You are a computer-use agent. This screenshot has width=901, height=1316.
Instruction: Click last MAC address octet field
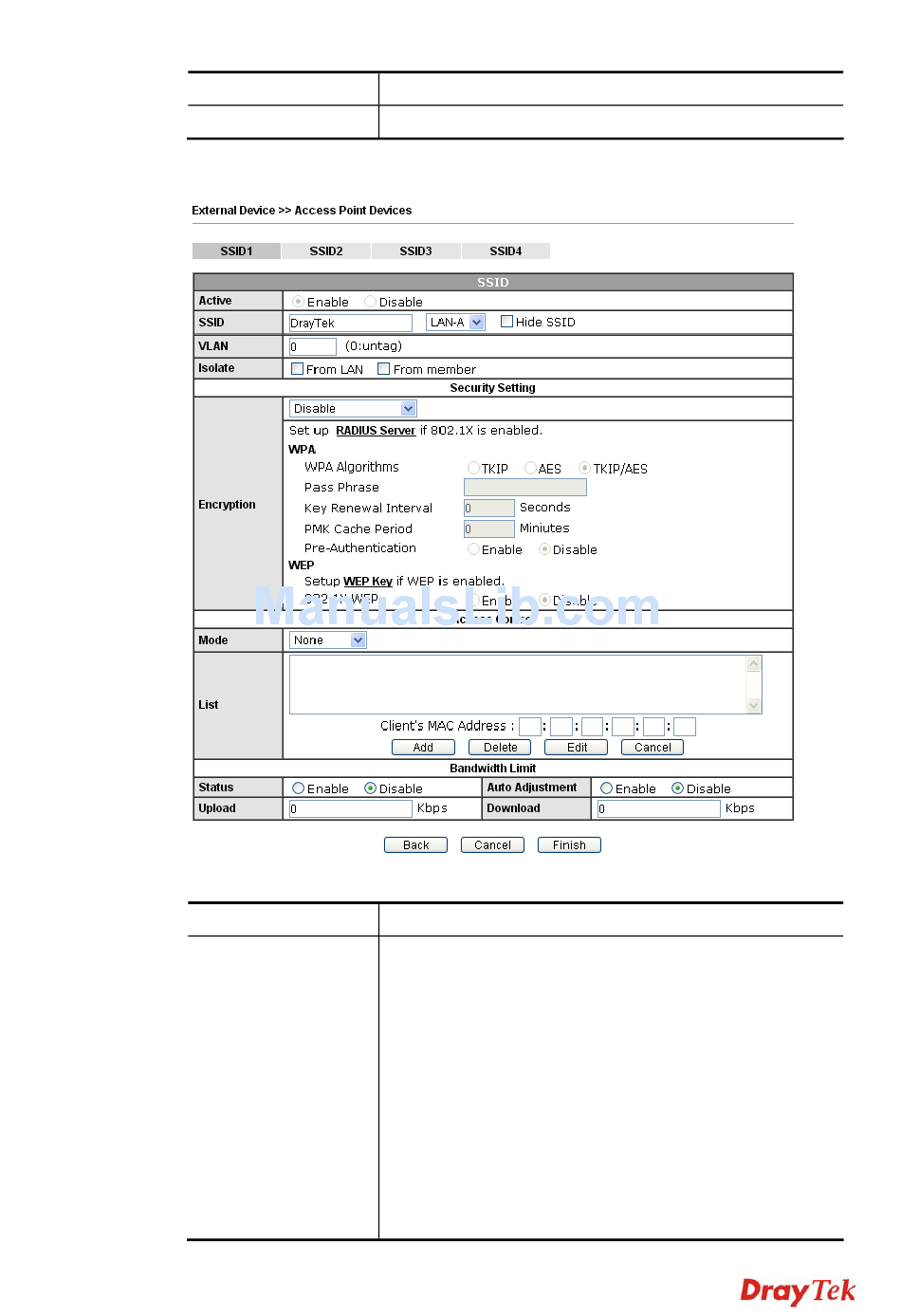pyautogui.click(x=685, y=727)
